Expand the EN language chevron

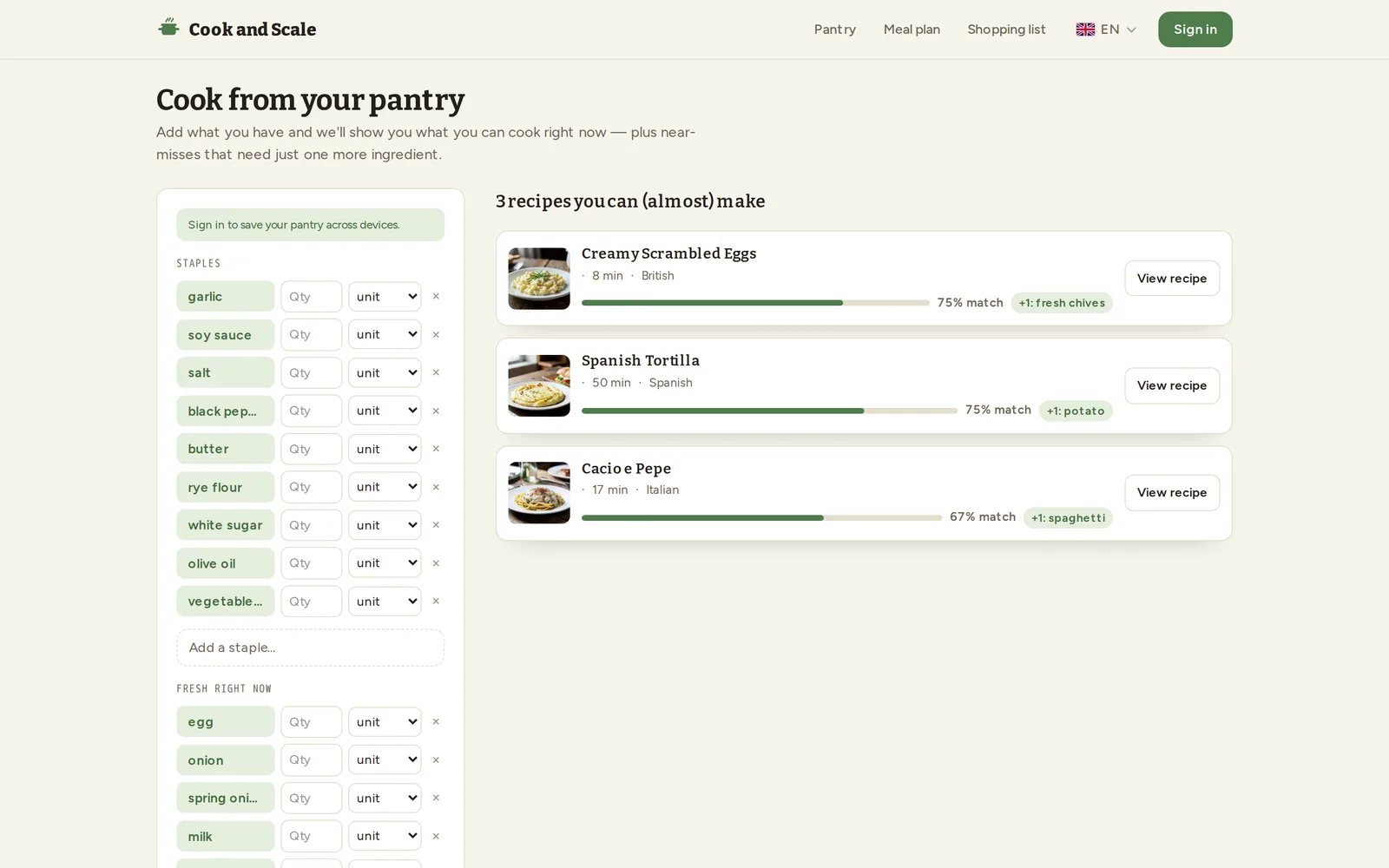[1131, 30]
